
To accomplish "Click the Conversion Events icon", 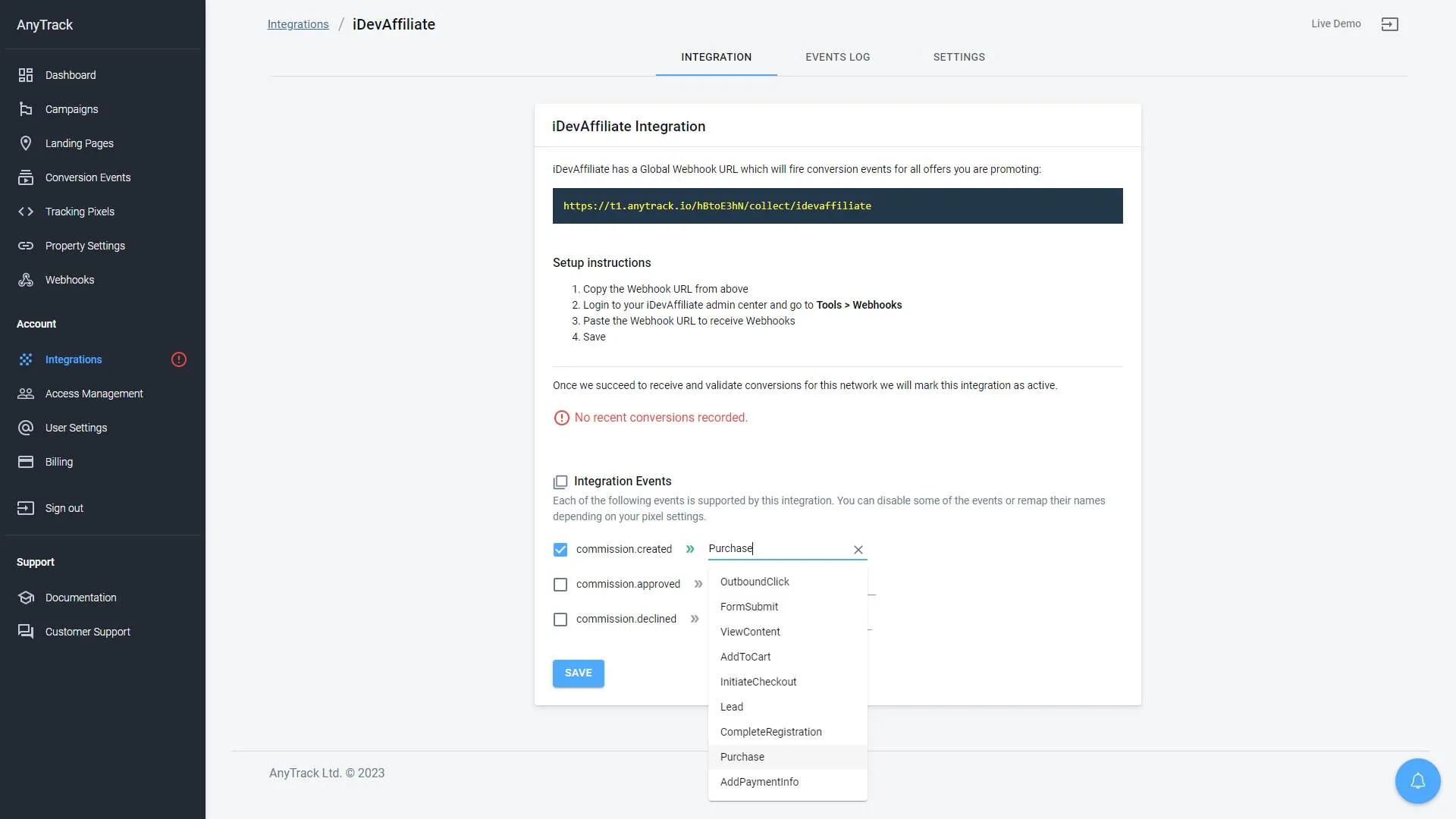I will click(x=26, y=177).
